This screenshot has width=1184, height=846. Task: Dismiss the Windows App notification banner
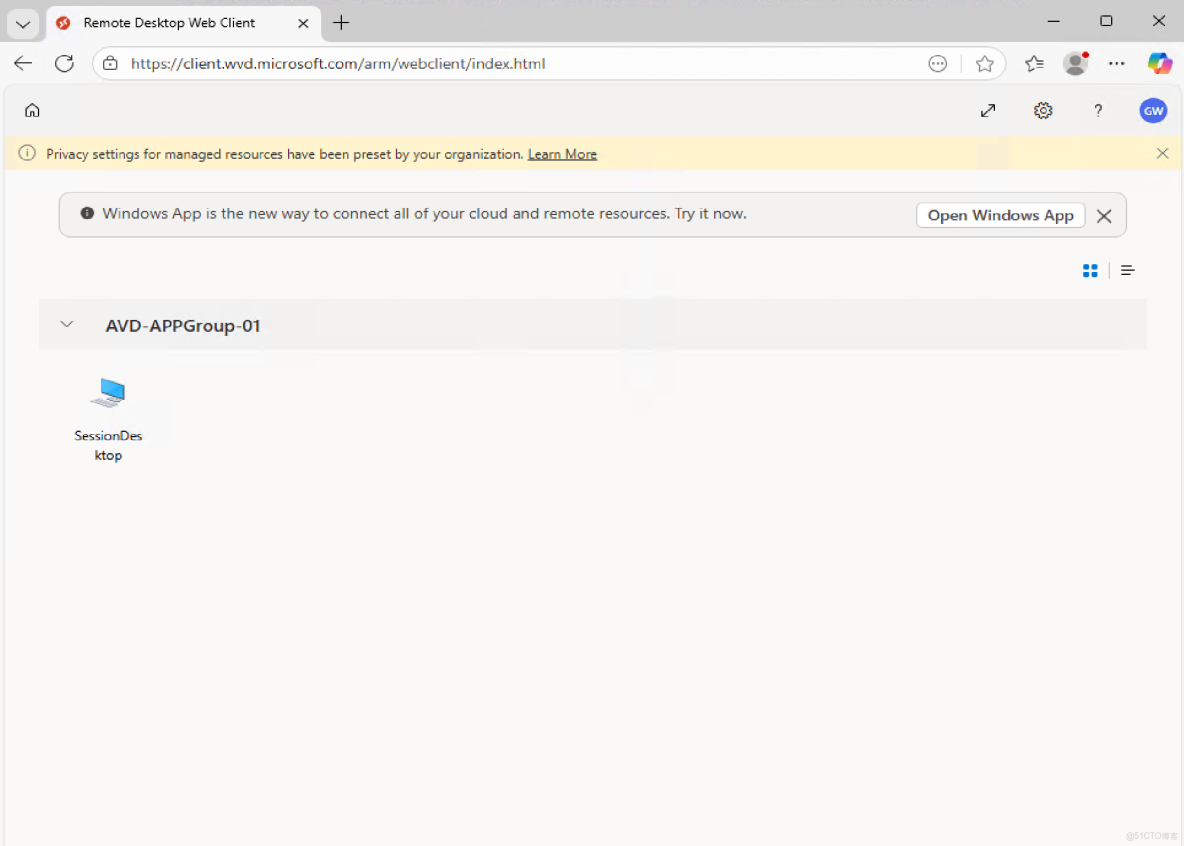[x=1104, y=215]
